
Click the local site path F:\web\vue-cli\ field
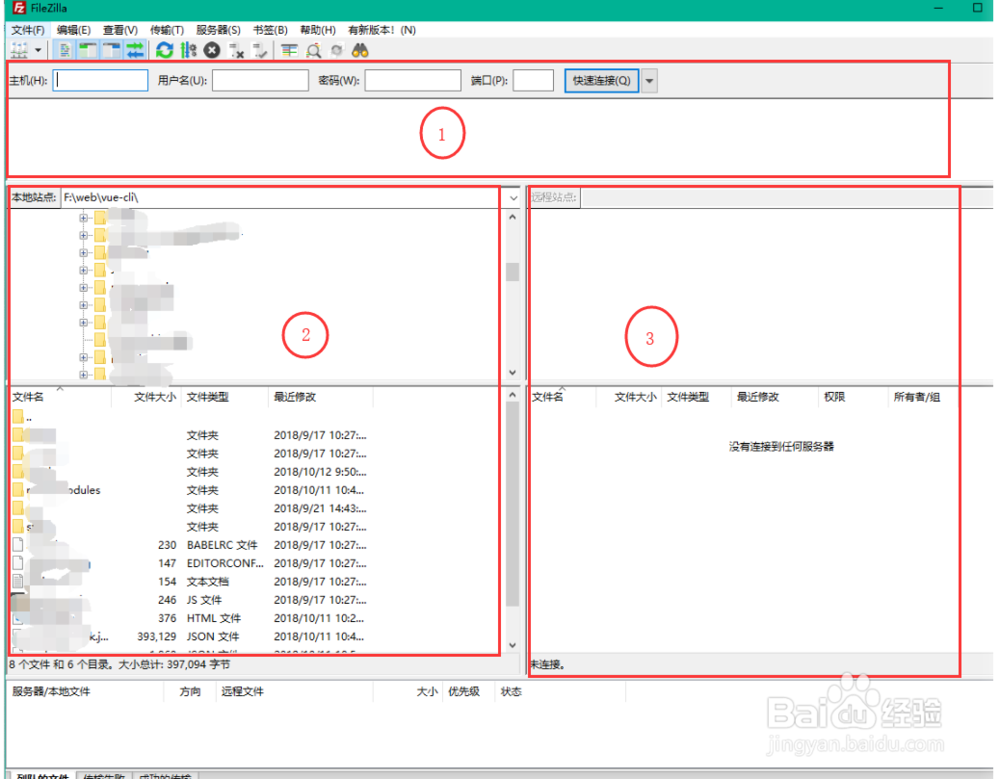(283, 198)
